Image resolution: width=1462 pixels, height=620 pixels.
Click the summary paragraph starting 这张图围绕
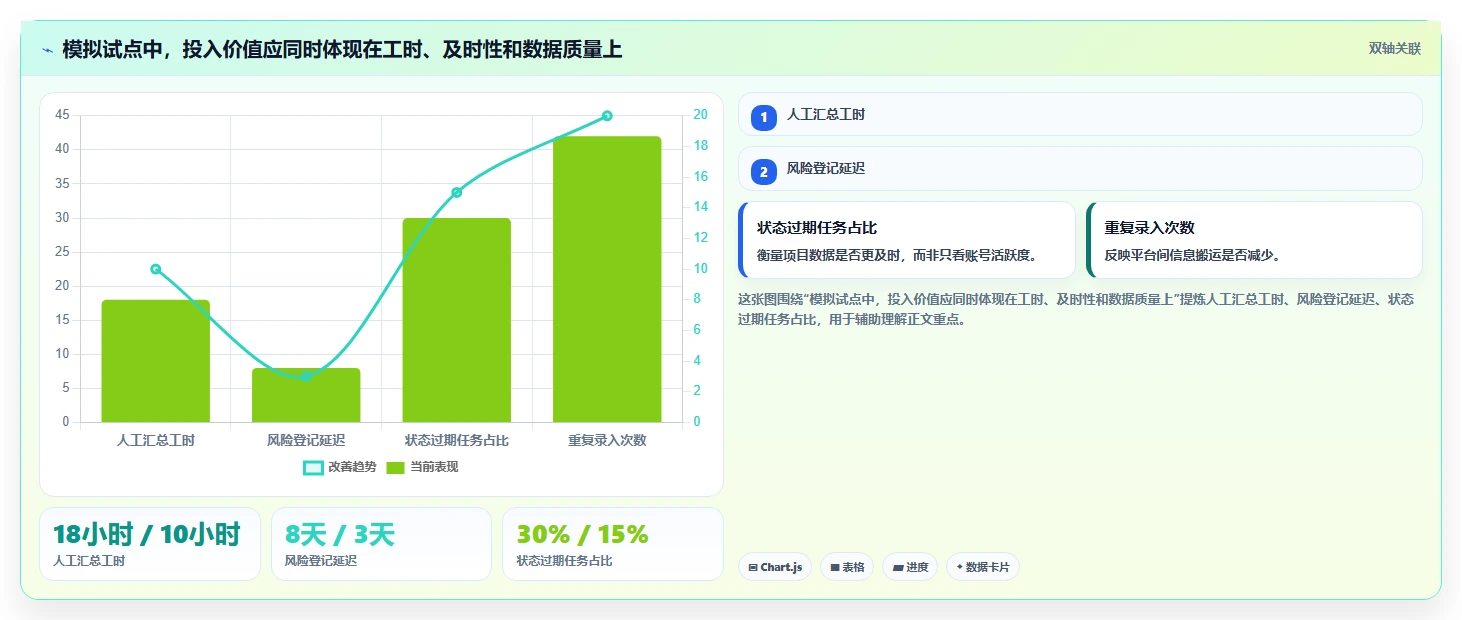[x=1076, y=309]
